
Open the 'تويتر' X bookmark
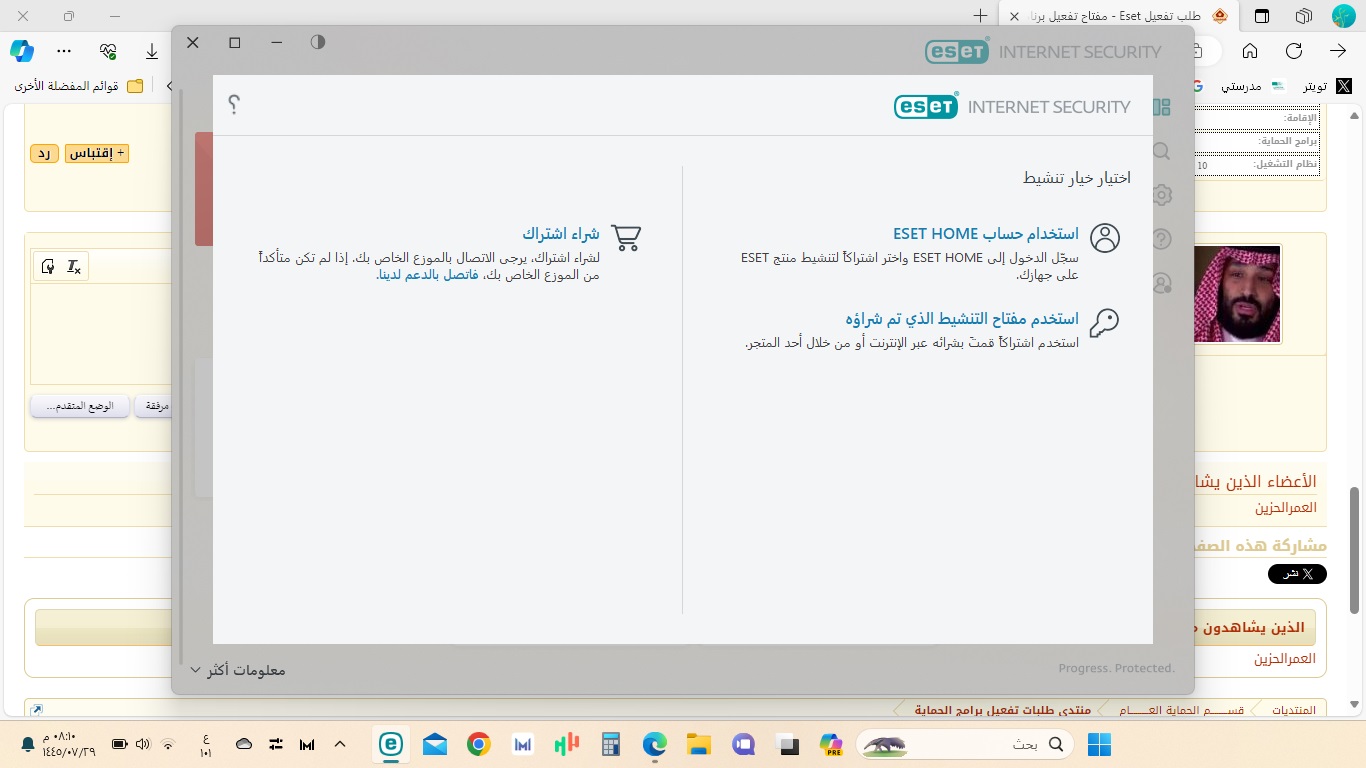[1327, 86]
